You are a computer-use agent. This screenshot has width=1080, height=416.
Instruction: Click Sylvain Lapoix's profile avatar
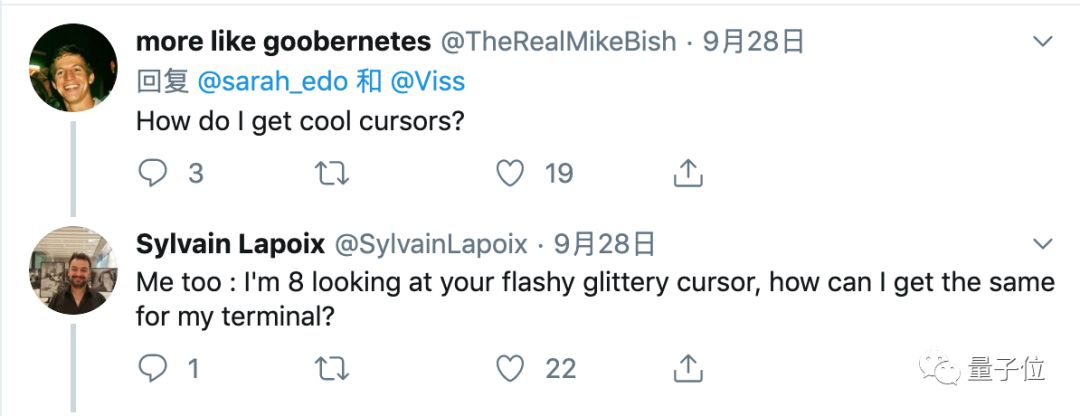point(75,270)
